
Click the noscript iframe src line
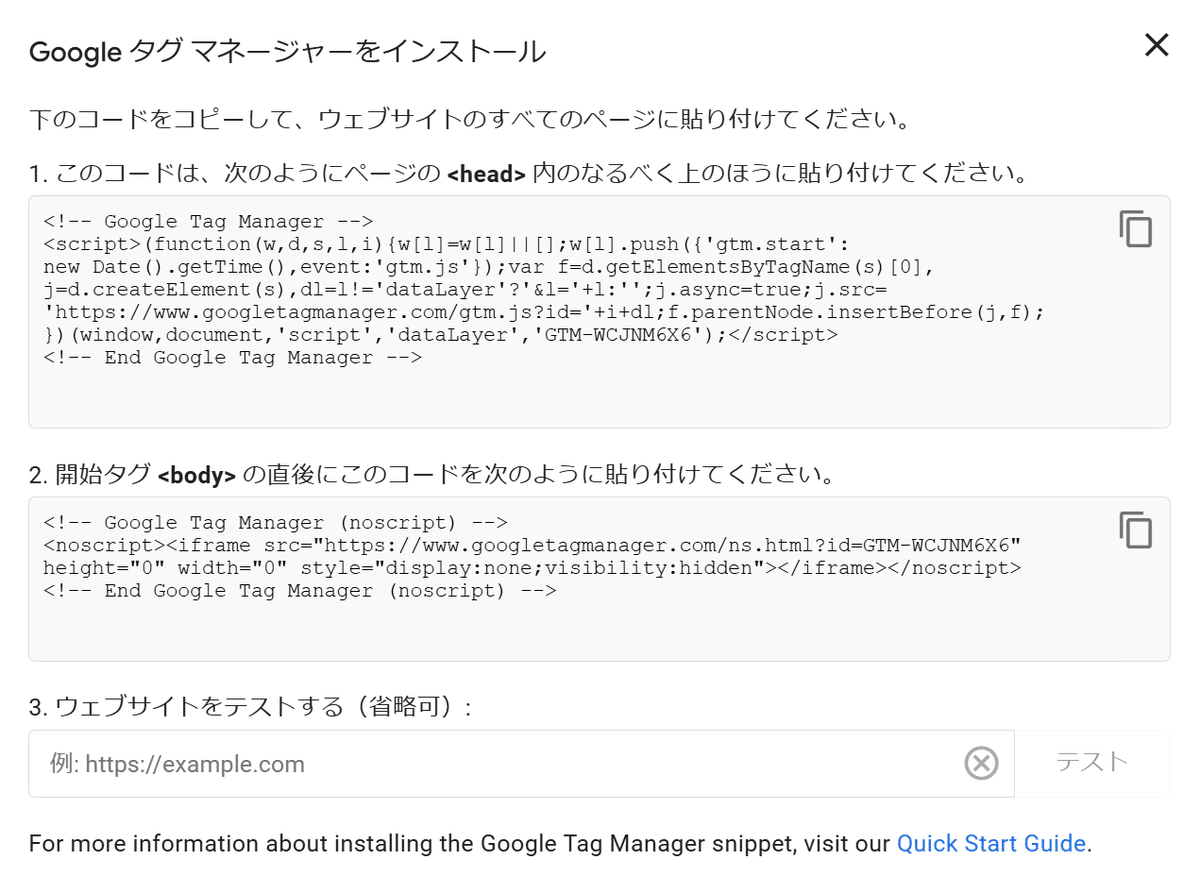click(532, 545)
